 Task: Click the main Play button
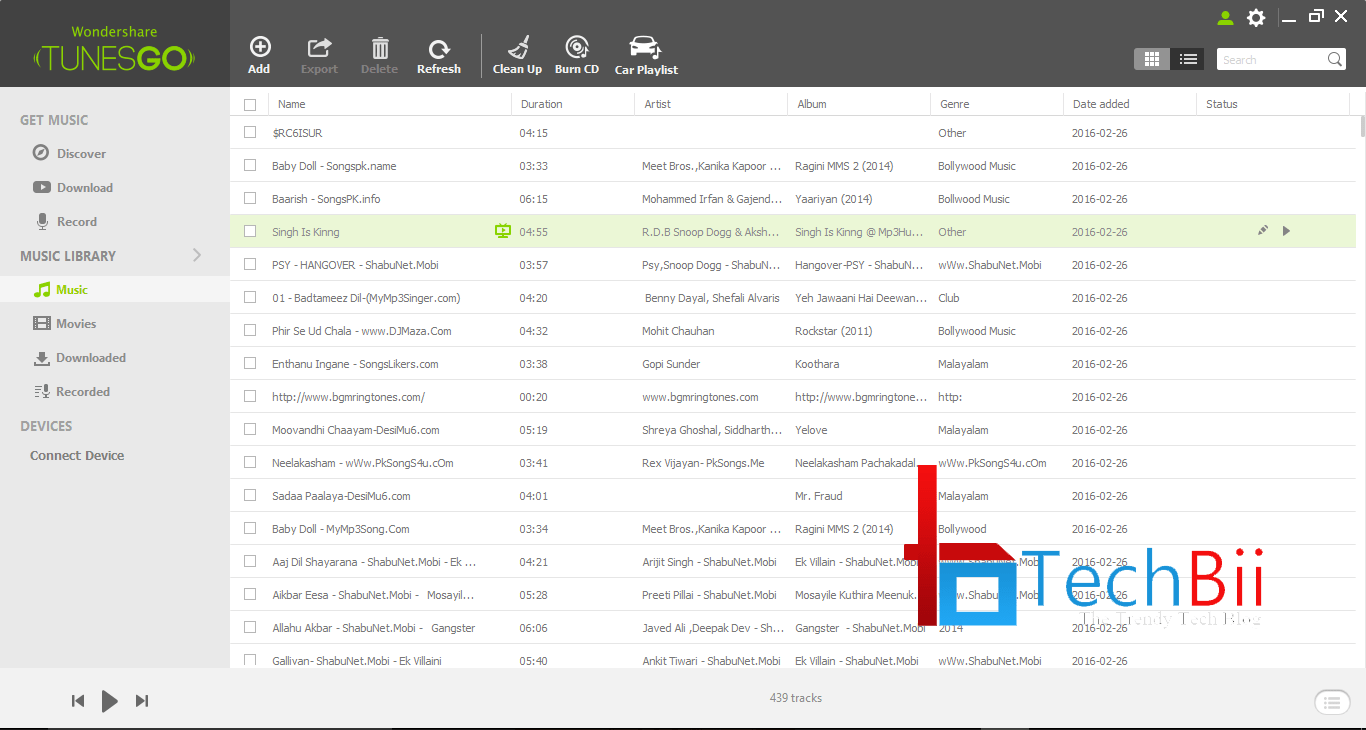pyautogui.click(x=110, y=701)
